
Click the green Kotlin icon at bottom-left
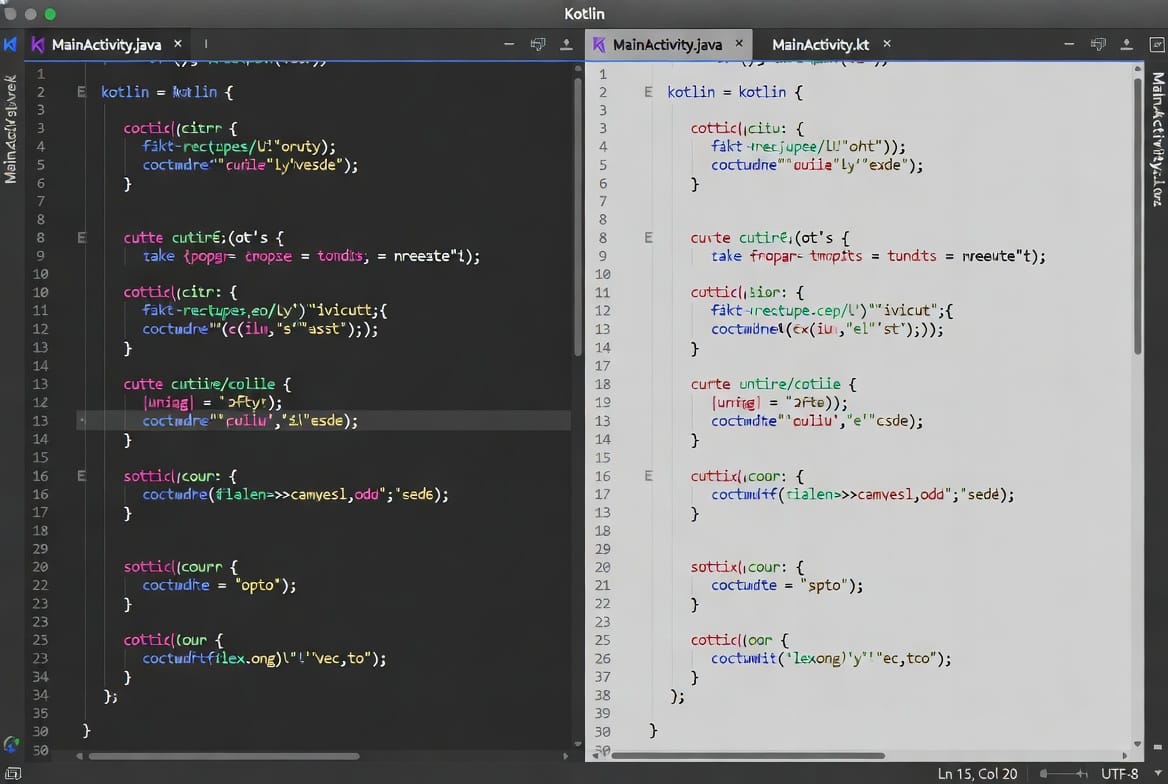point(12,744)
